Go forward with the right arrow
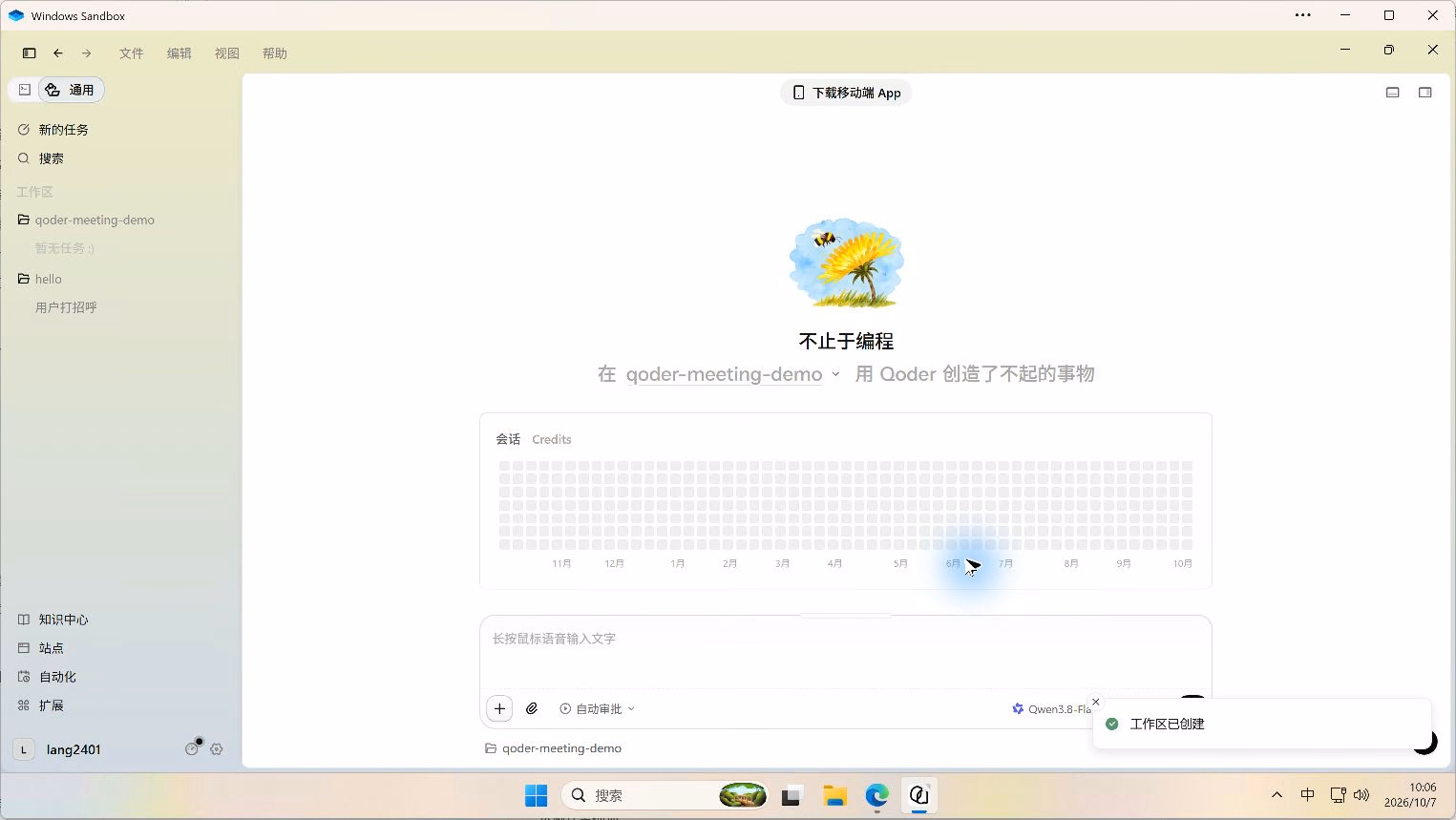The height and width of the screenshot is (820, 1456). (x=87, y=53)
